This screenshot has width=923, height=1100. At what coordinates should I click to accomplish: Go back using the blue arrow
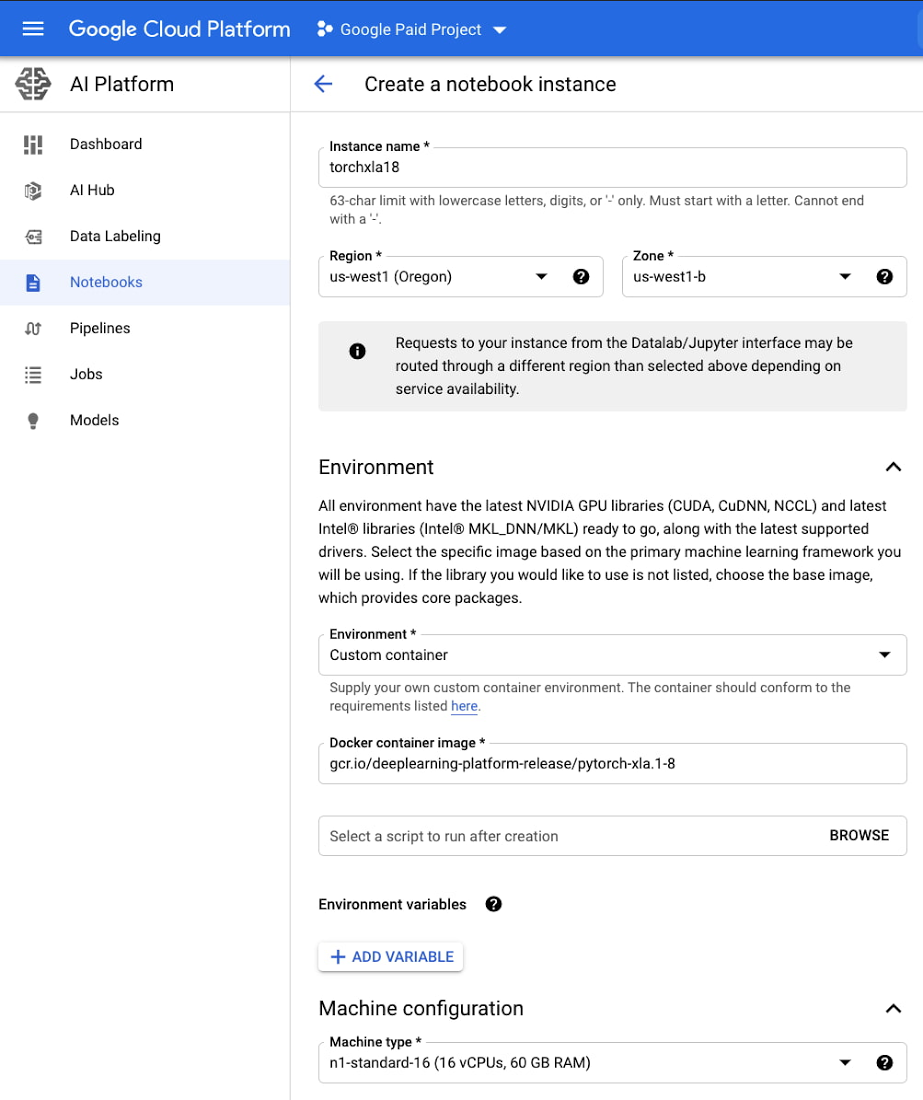point(323,84)
